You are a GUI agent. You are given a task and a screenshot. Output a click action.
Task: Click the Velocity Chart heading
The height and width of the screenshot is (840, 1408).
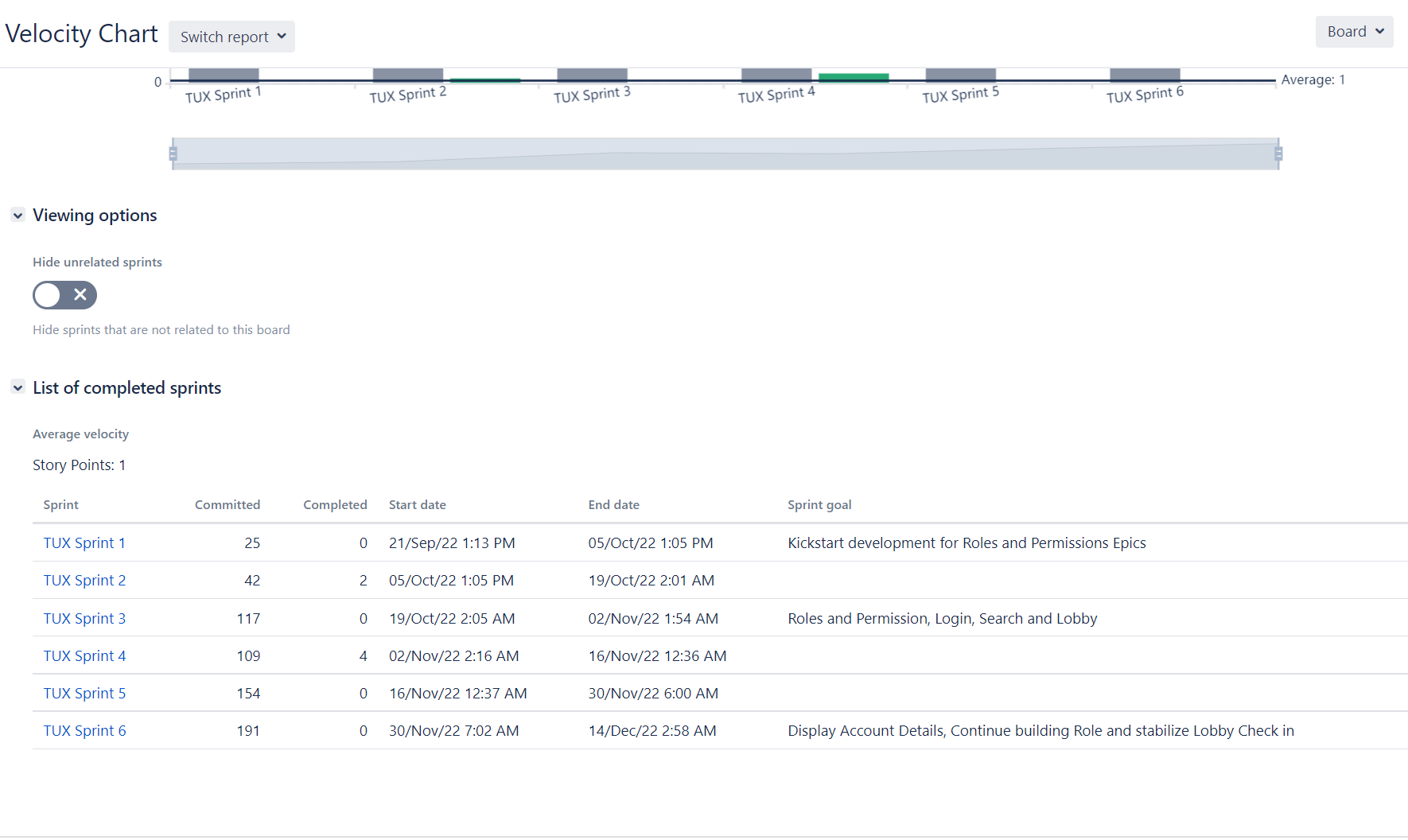coord(81,34)
